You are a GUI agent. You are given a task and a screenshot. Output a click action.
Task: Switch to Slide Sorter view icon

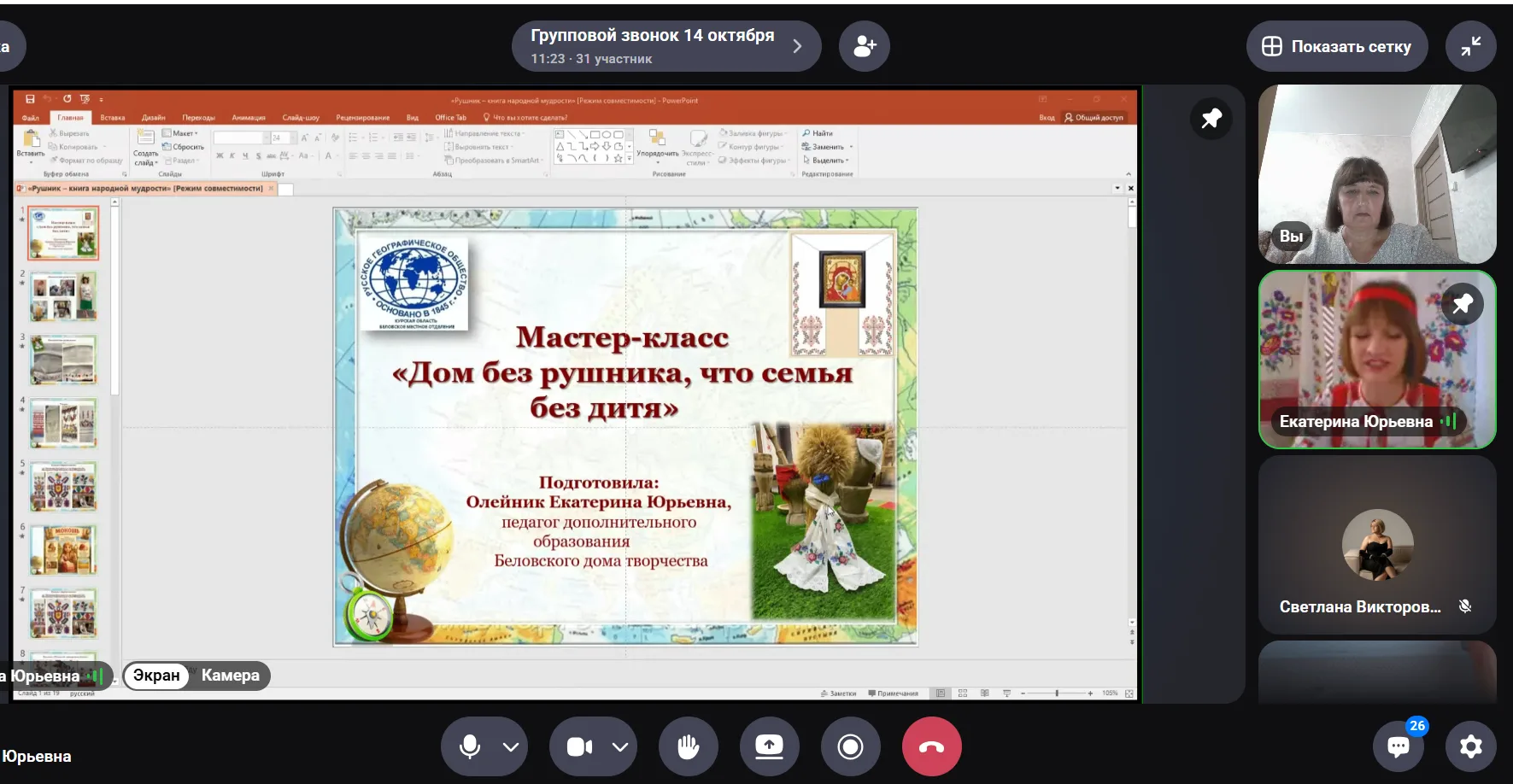pos(963,693)
